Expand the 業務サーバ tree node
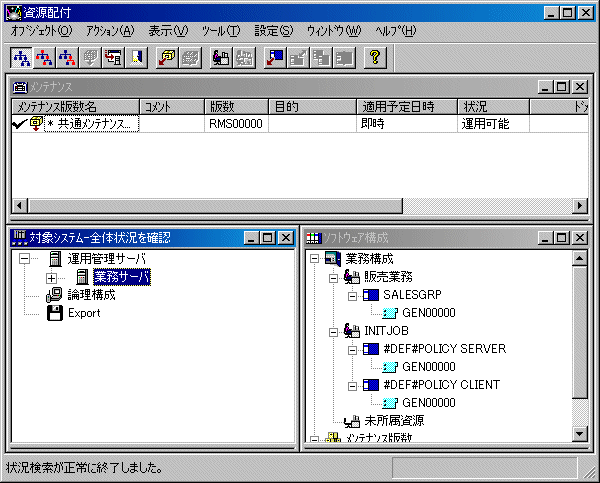Image resolution: width=600 pixels, height=483 pixels. coord(51,278)
